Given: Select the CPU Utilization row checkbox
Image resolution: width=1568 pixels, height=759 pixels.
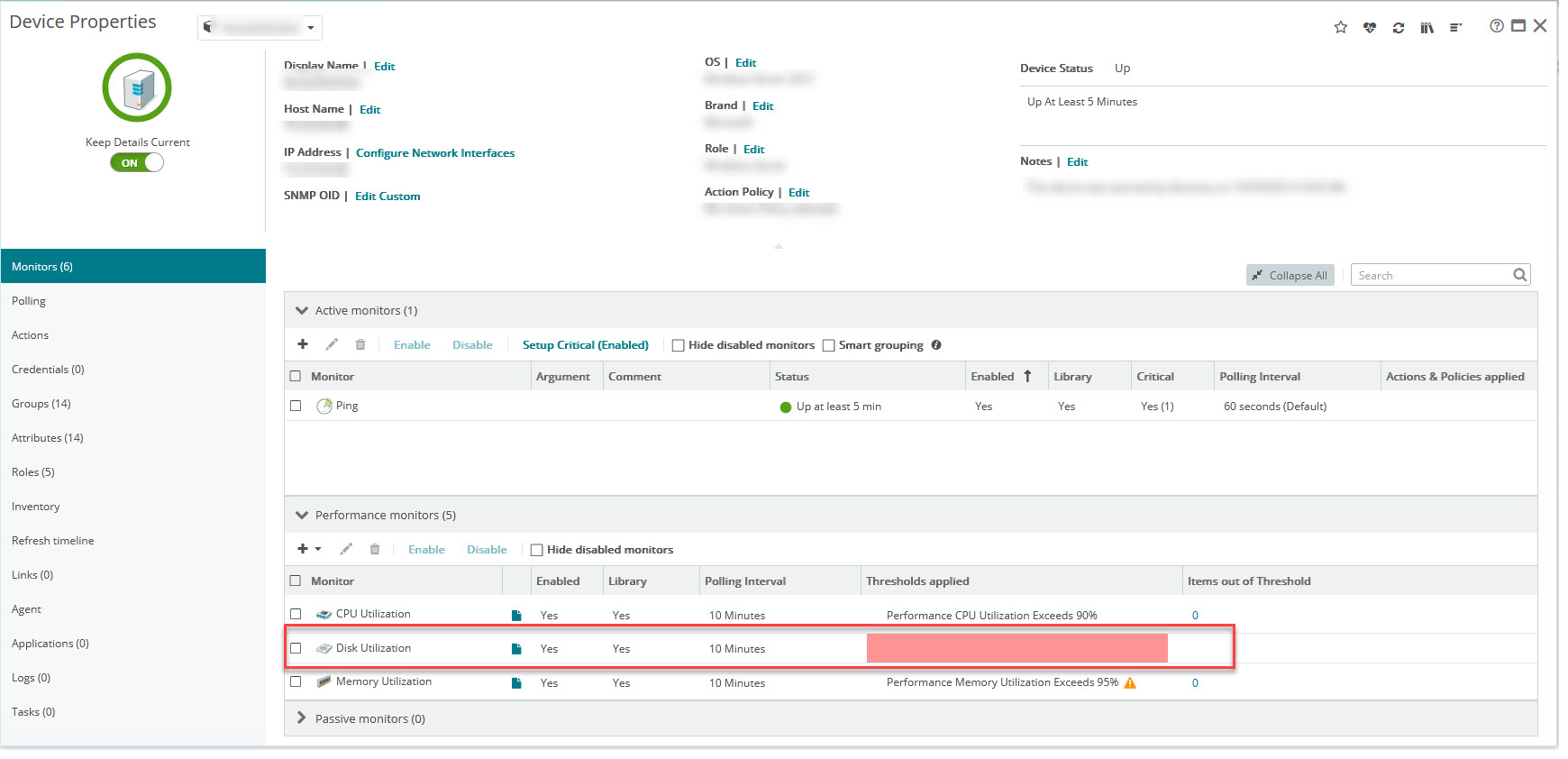Looking at the screenshot, I should (x=296, y=614).
